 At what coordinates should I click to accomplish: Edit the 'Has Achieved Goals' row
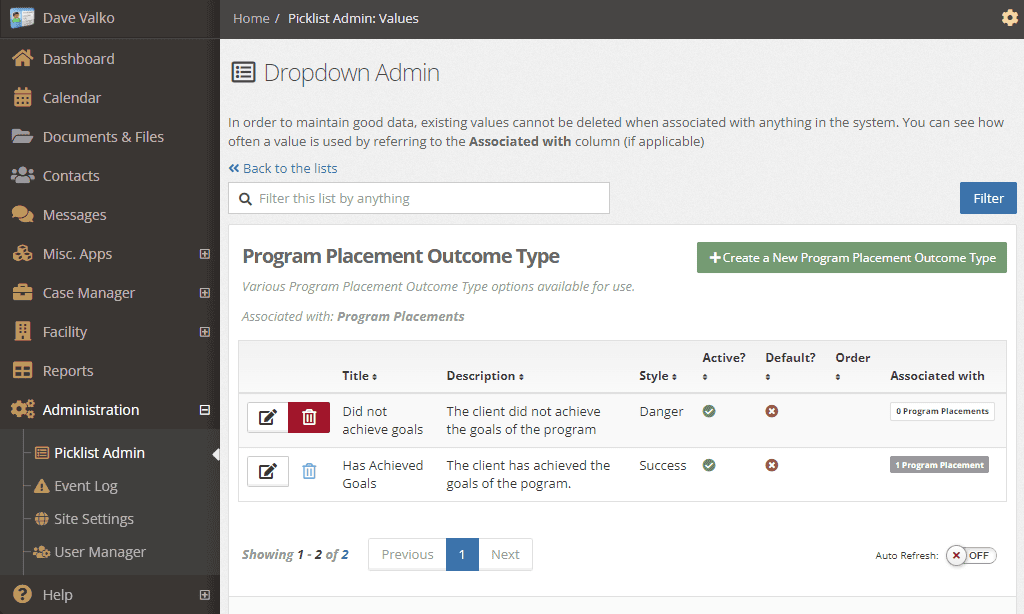pyautogui.click(x=268, y=471)
